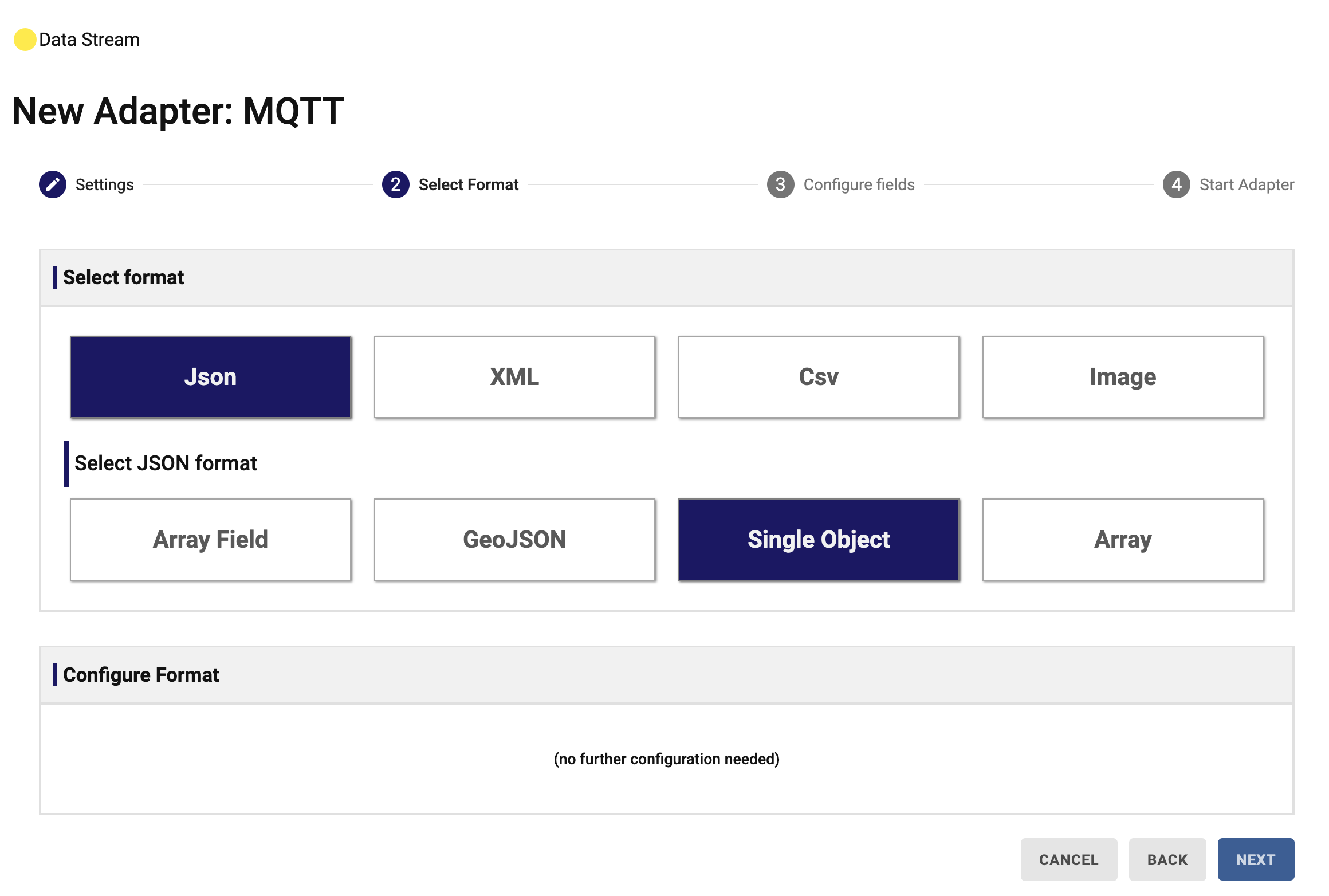
Task: Select the Json format option
Action: (x=210, y=377)
